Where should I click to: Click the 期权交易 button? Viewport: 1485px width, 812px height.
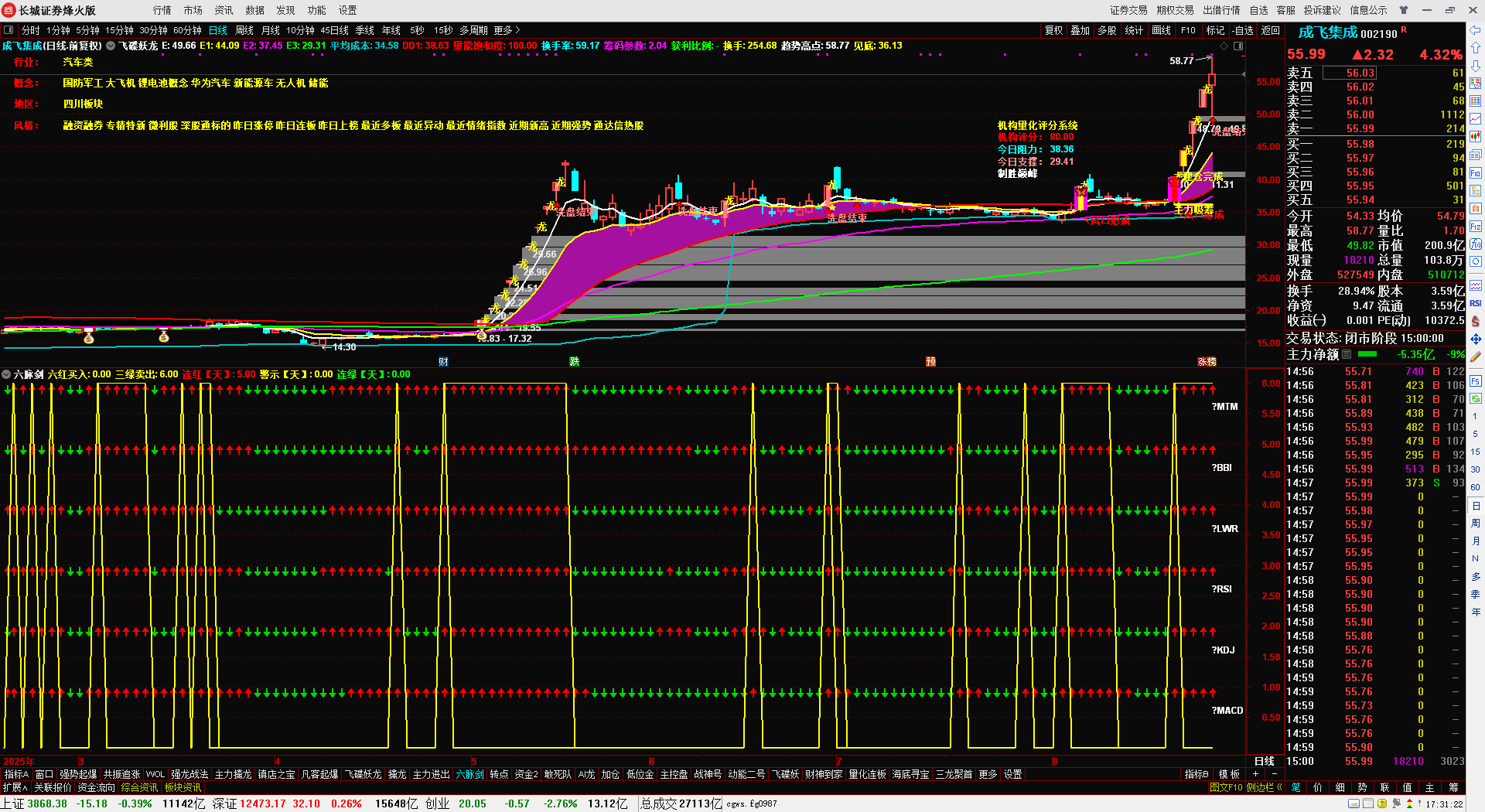(x=1175, y=10)
